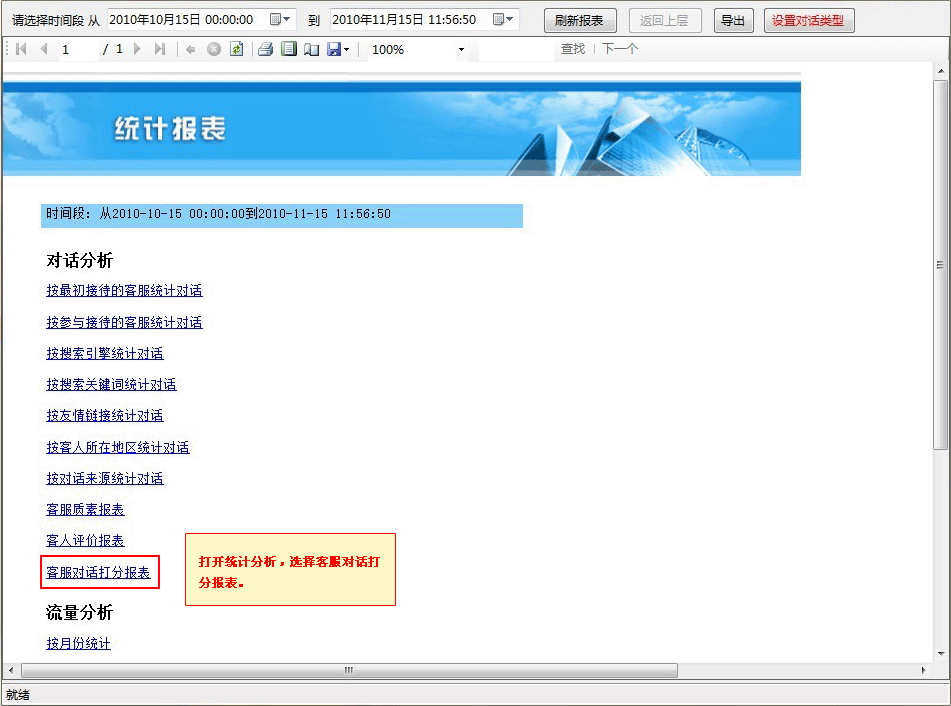This screenshot has width=951, height=706.
Task: Go to previous report page
Action: point(44,49)
